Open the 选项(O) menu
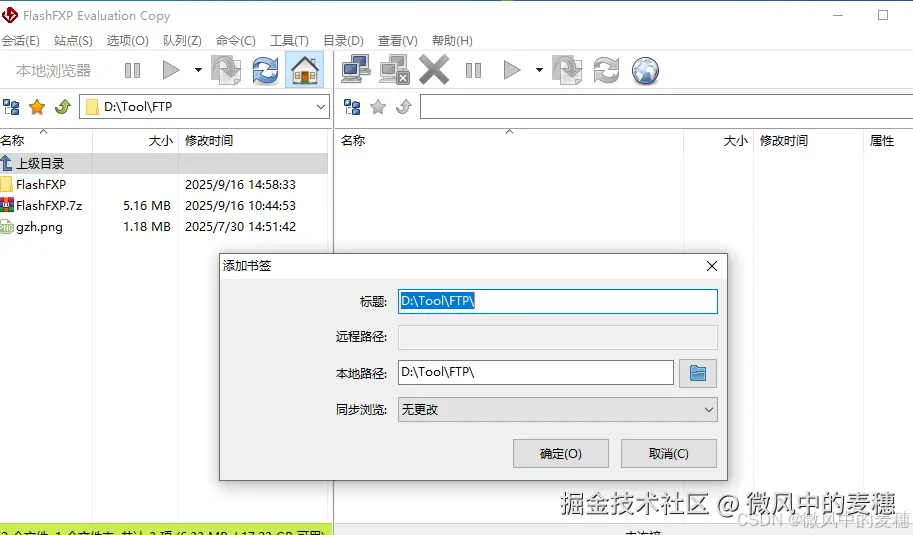The width and height of the screenshot is (913, 535). (128, 41)
